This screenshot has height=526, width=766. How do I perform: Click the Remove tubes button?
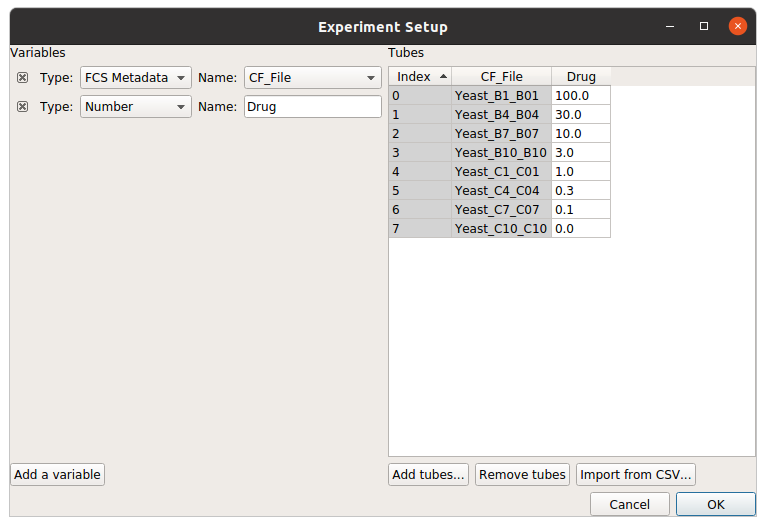522,475
